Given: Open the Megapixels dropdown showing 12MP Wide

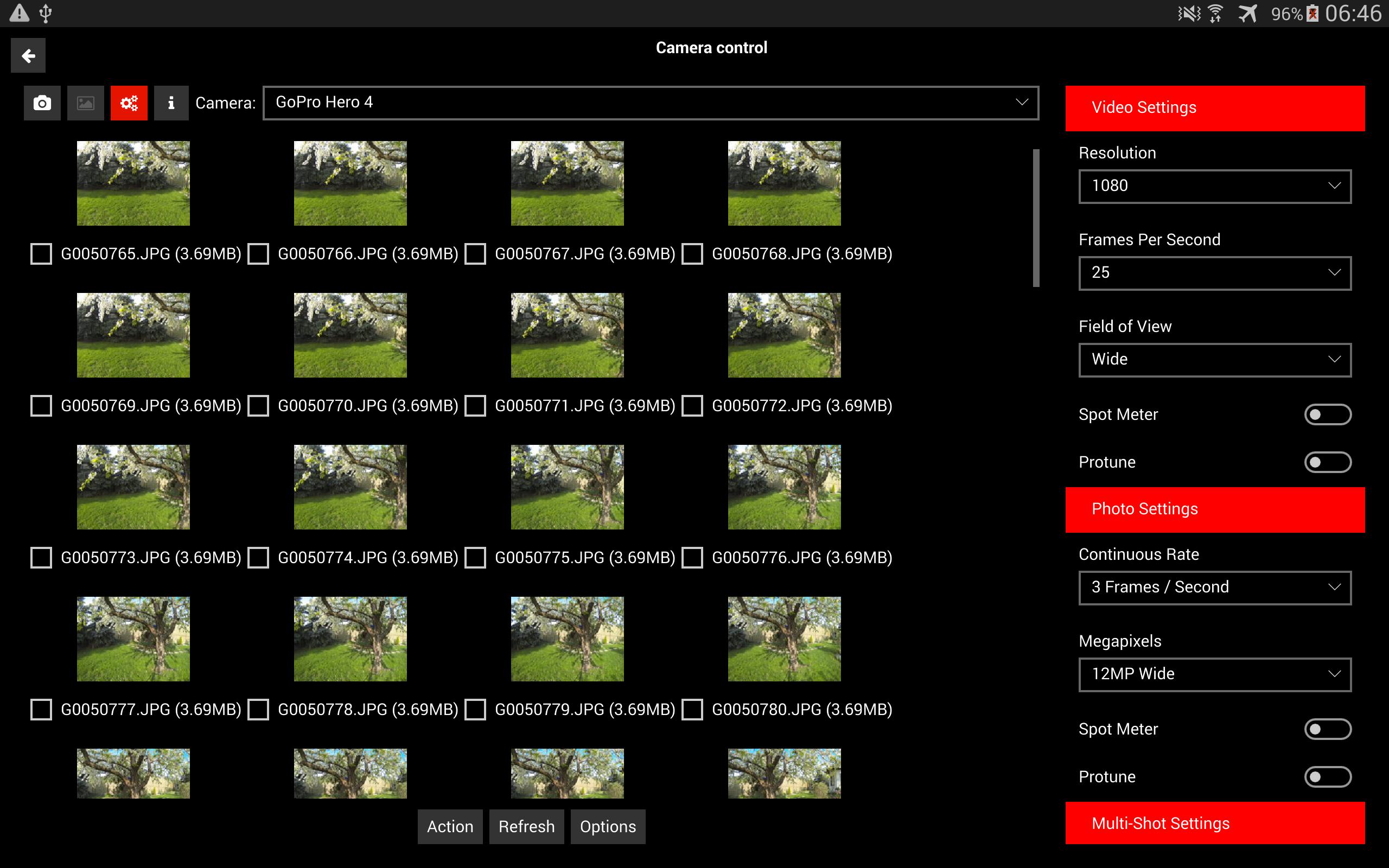Looking at the screenshot, I should [x=1215, y=674].
